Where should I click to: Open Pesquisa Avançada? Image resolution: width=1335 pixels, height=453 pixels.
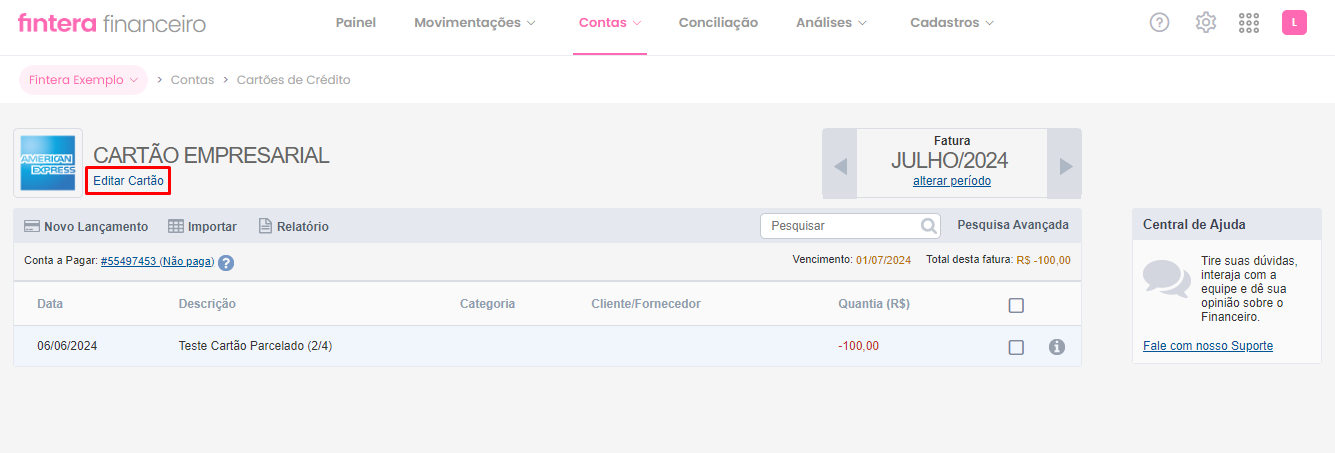coord(1013,225)
